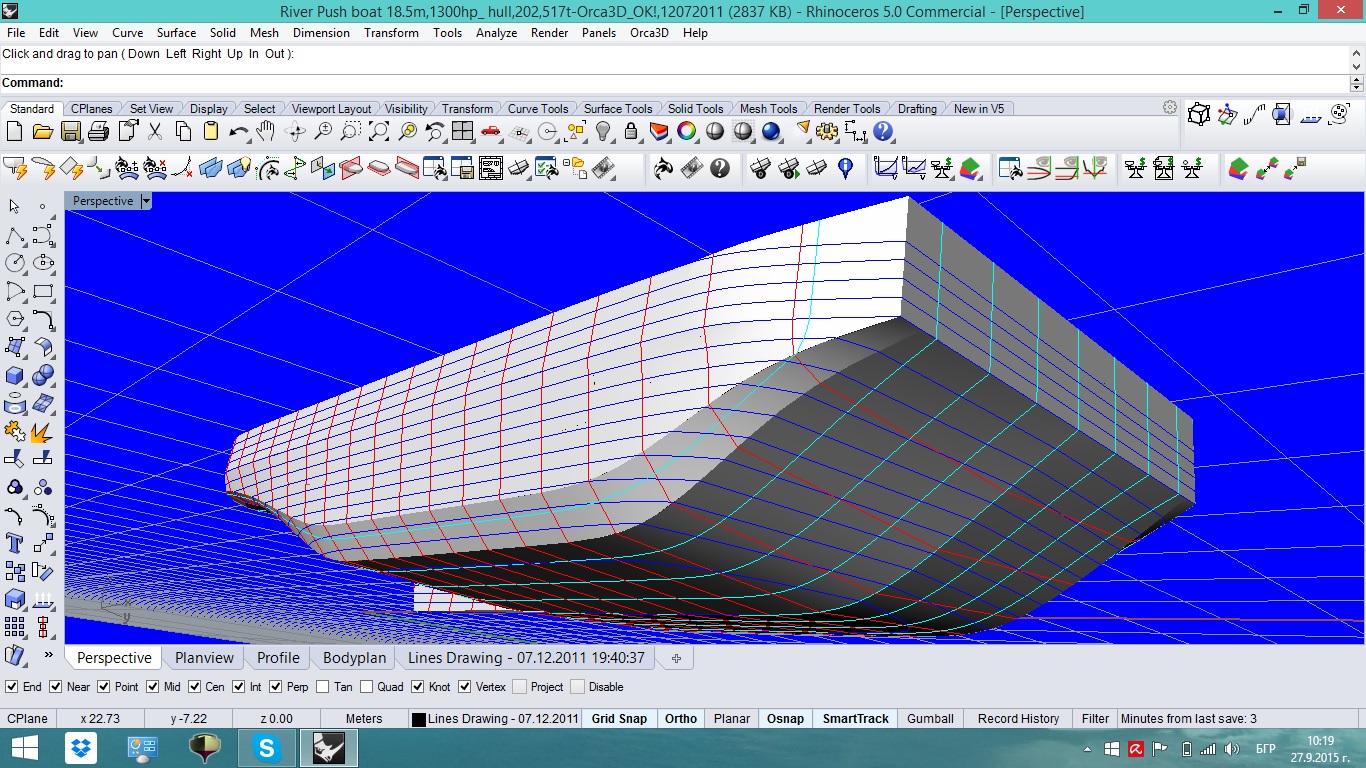The width and height of the screenshot is (1366, 768).
Task: Click the light bulb Hide objects icon
Action: tap(603, 131)
